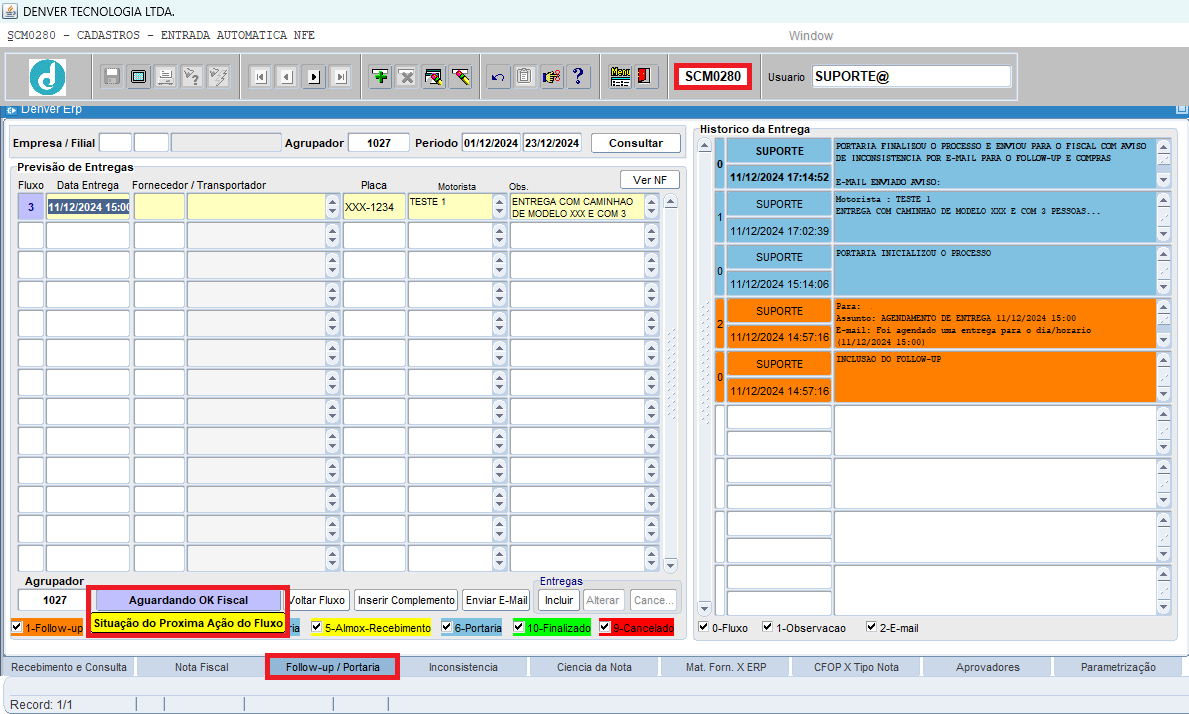
Task: Click the Periodo start date 01/12/2024
Action: pyautogui.click(x=491, y=142)
